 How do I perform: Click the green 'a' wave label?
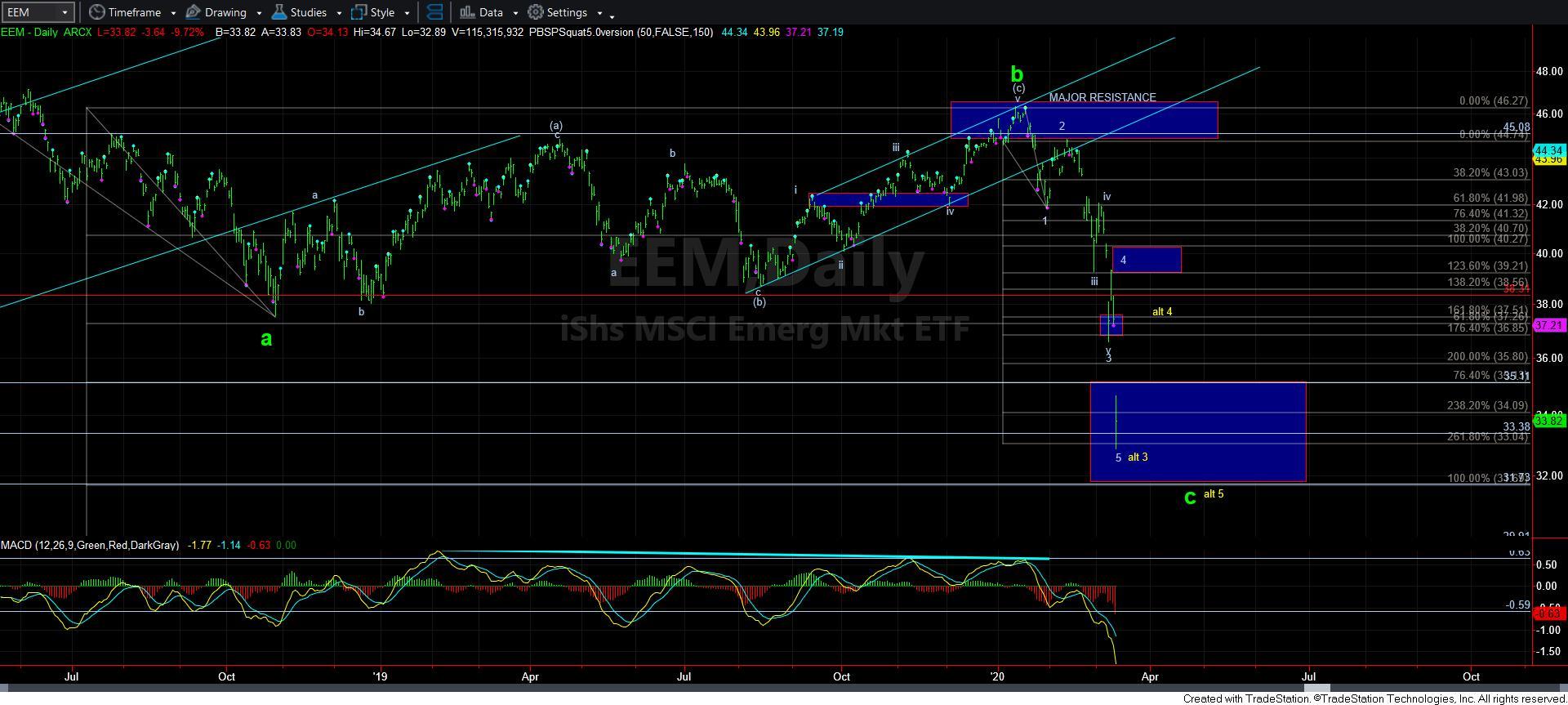point(266,338)
